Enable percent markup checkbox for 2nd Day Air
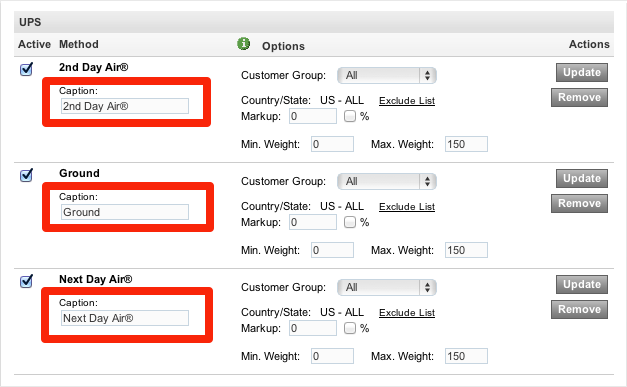This screenshot has width=627, height=387. (x=350, y=116)
